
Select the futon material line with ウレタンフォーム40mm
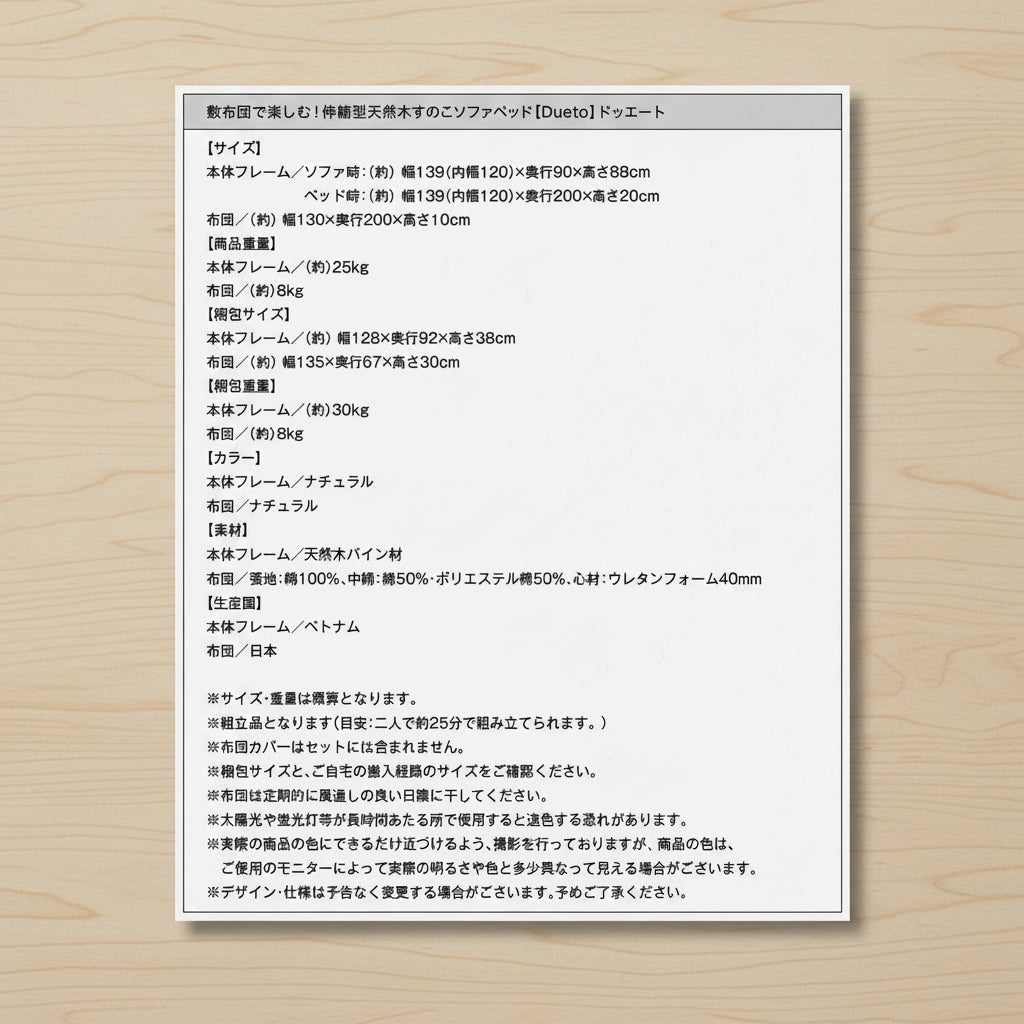point(484,579)
